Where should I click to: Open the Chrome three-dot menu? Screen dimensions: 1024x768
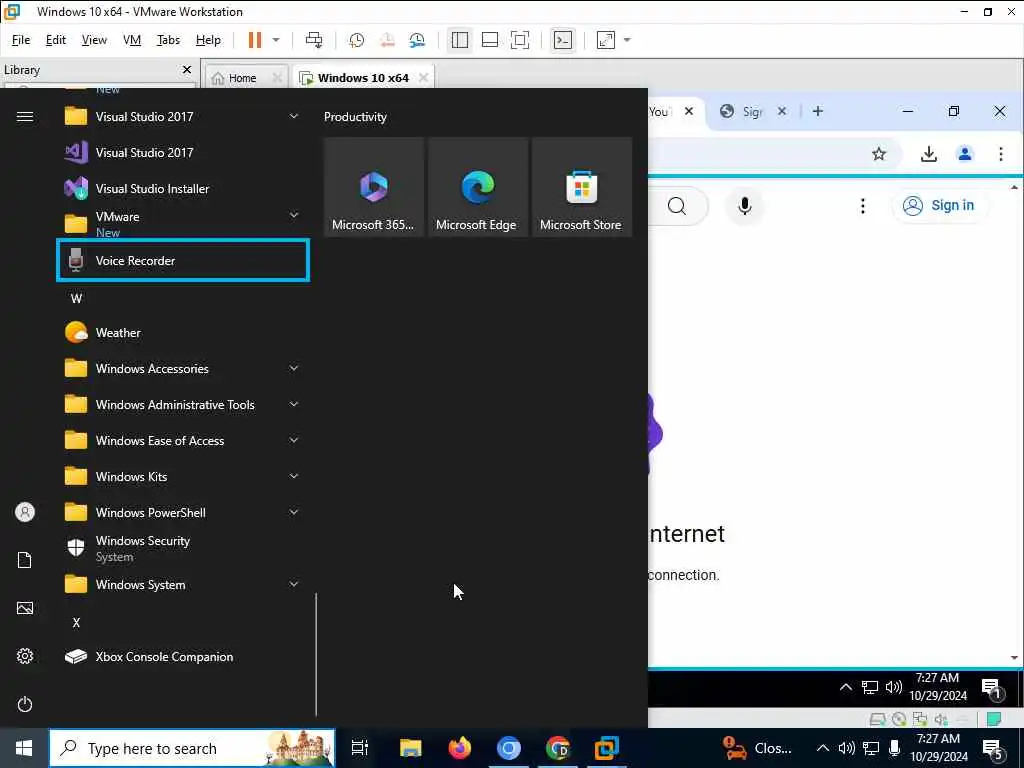point(1000,154)
